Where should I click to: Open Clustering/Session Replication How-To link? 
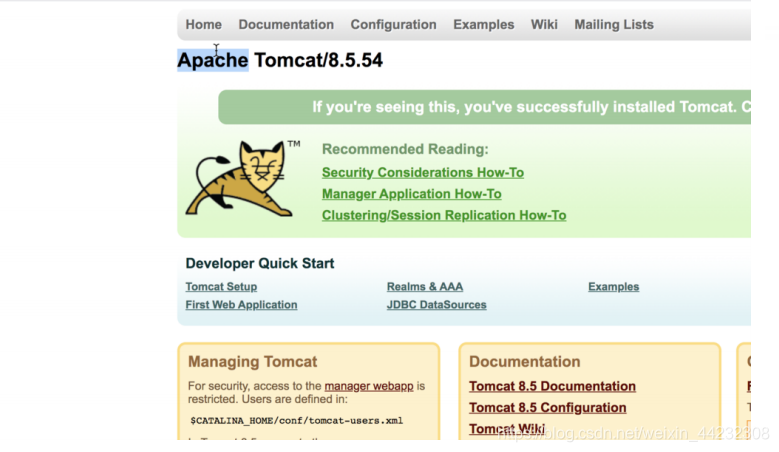click(444, 215)
